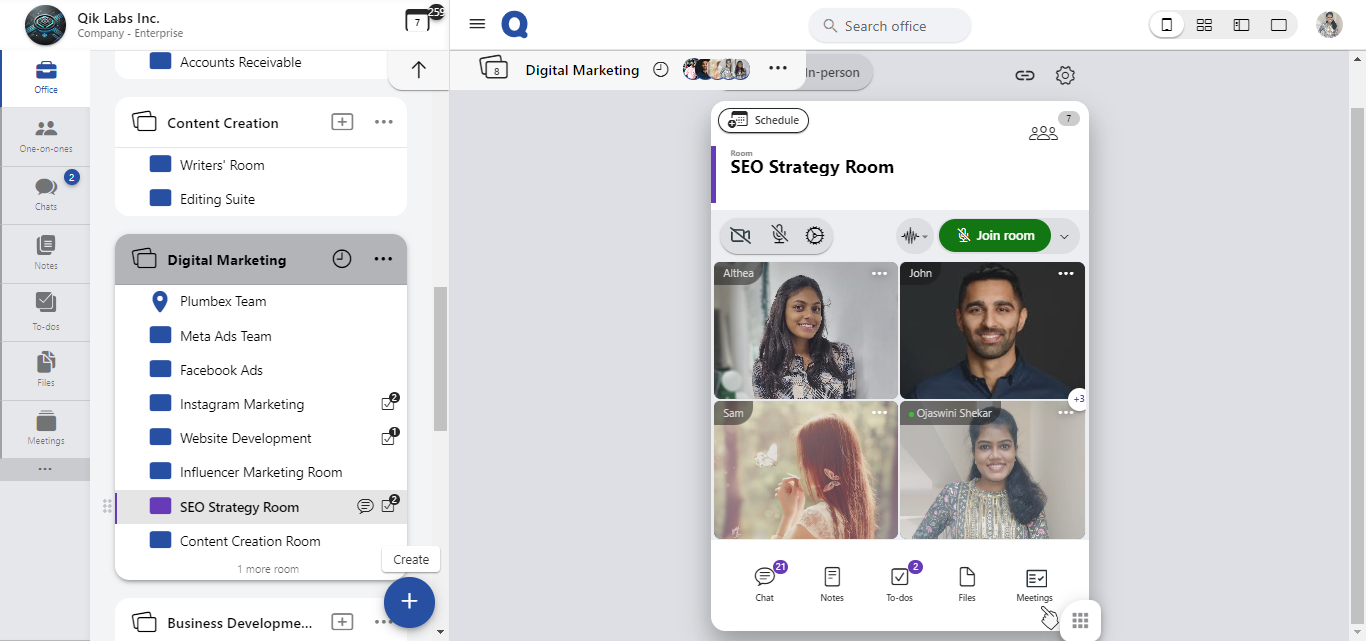This screenshot has width=1366, height=641.
Task: Click the copy link icon
Action: pos(1024,75)
